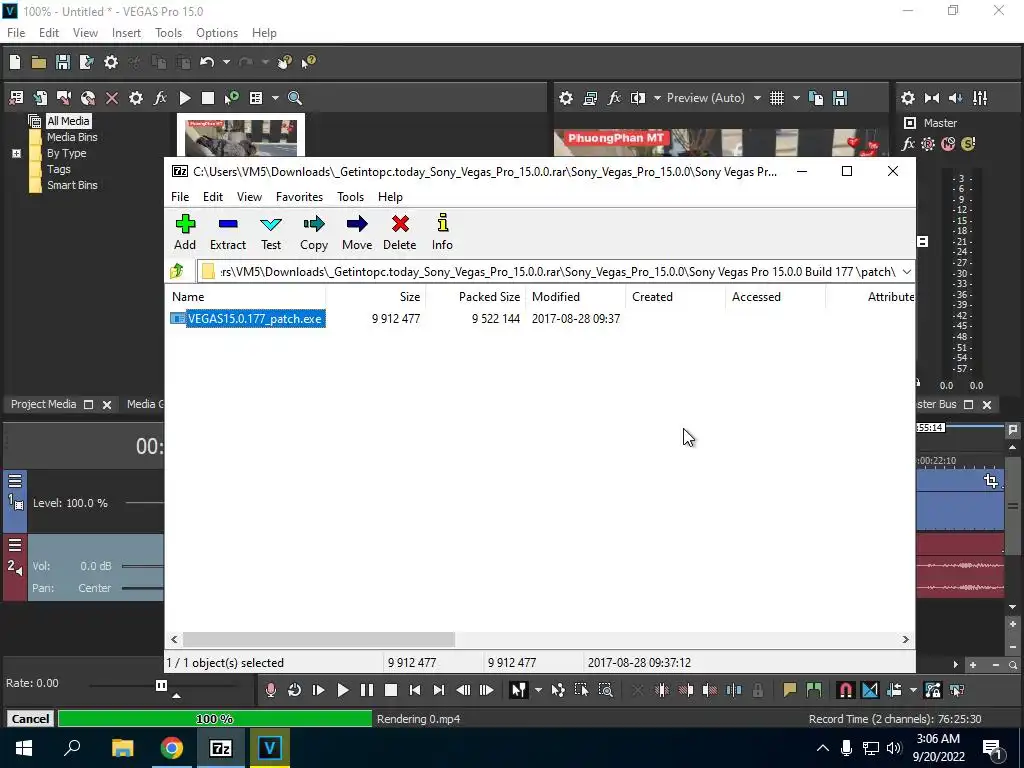Sort 7-Zip list by Modified column
Image resolution: width=1024 pixels, height=768 pixels.
click(575, 296)
